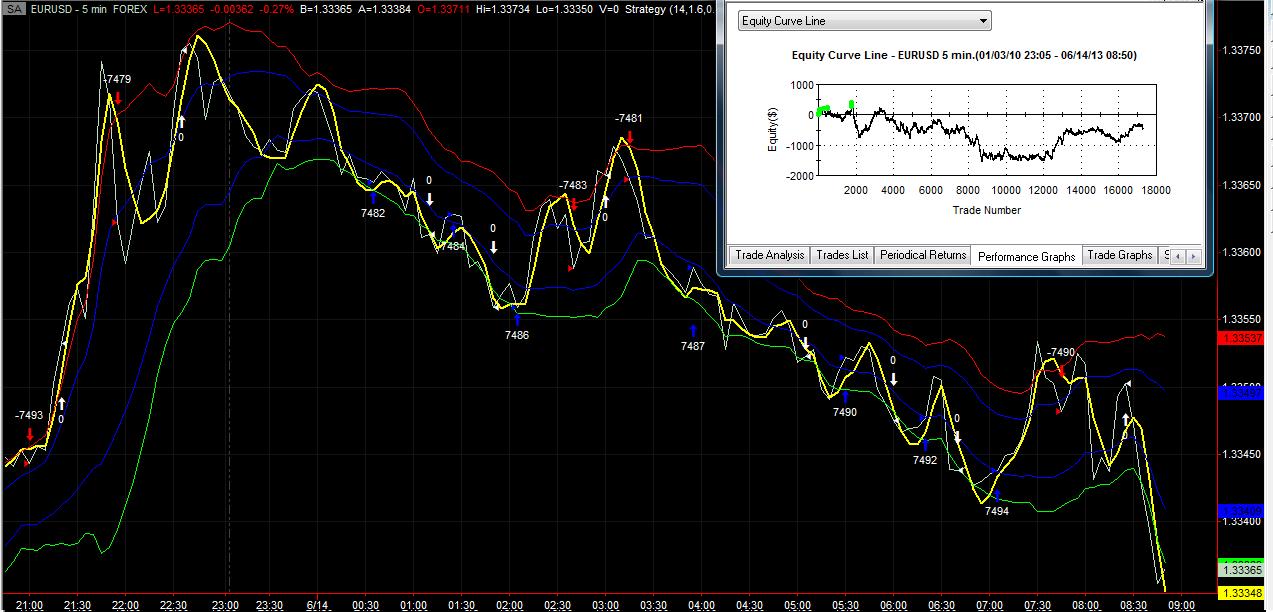Click the blue buy arrow labeled 7482

(373, 198)
